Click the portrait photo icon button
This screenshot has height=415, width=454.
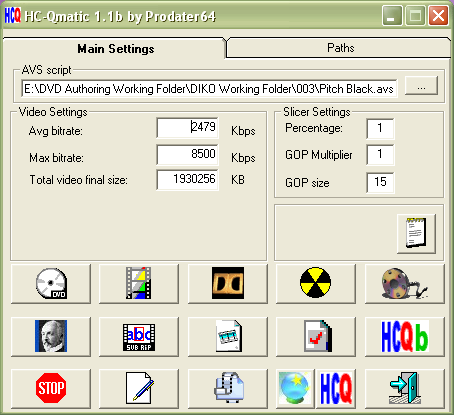click(51, 337)
